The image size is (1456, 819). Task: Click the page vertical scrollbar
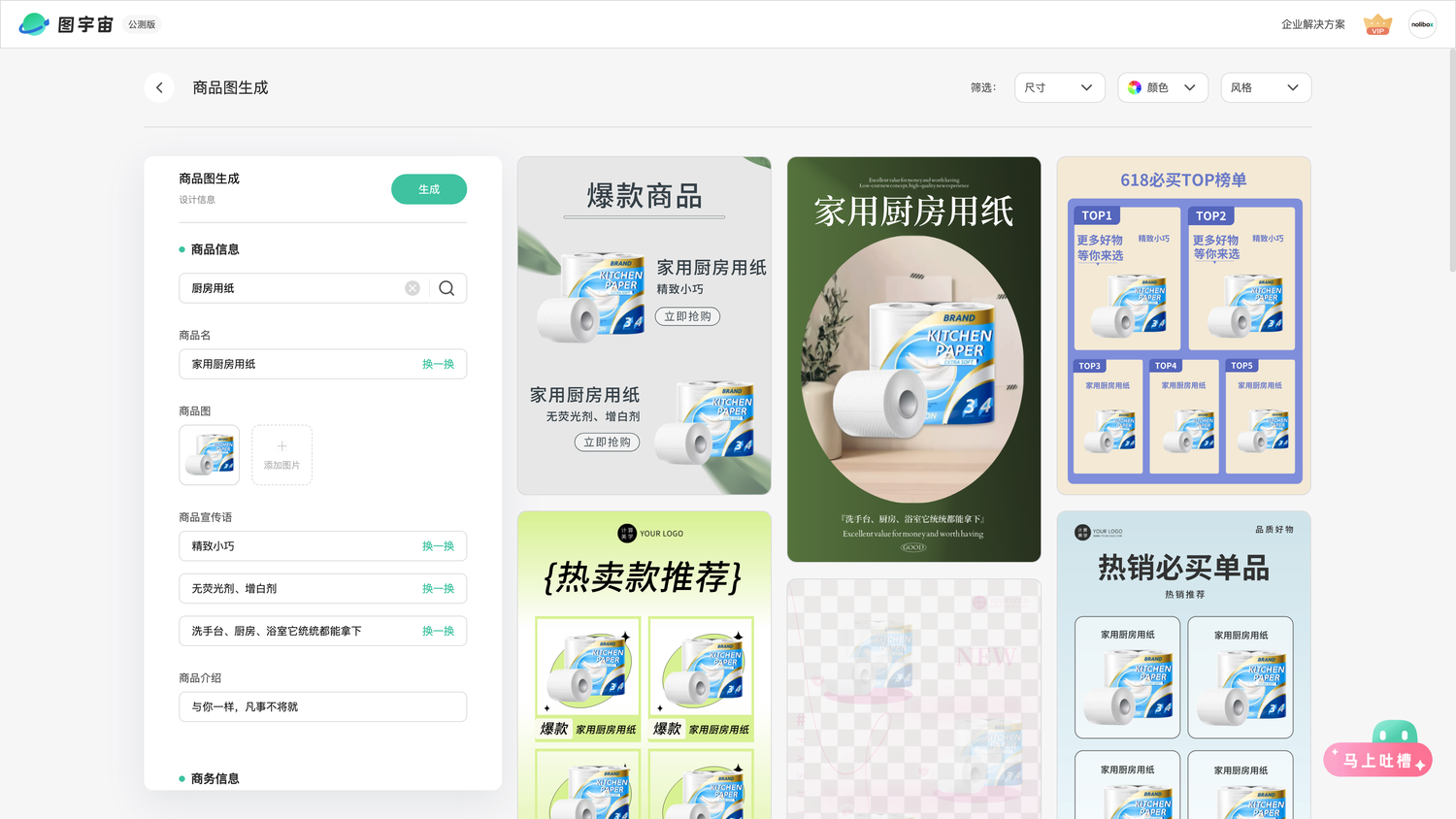(1451, 160)
